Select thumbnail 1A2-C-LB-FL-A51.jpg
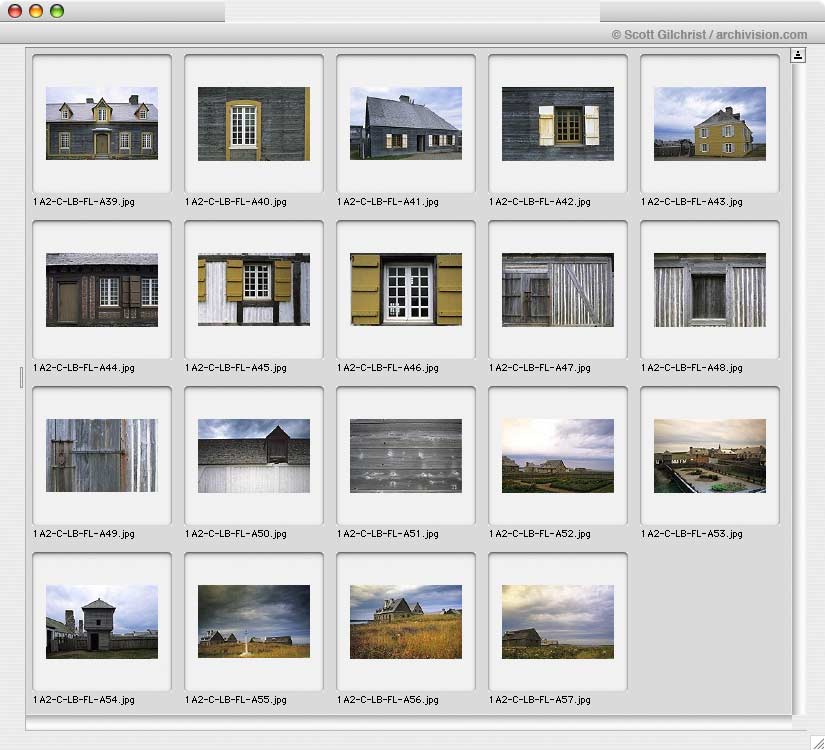 (x=406, y=455)
